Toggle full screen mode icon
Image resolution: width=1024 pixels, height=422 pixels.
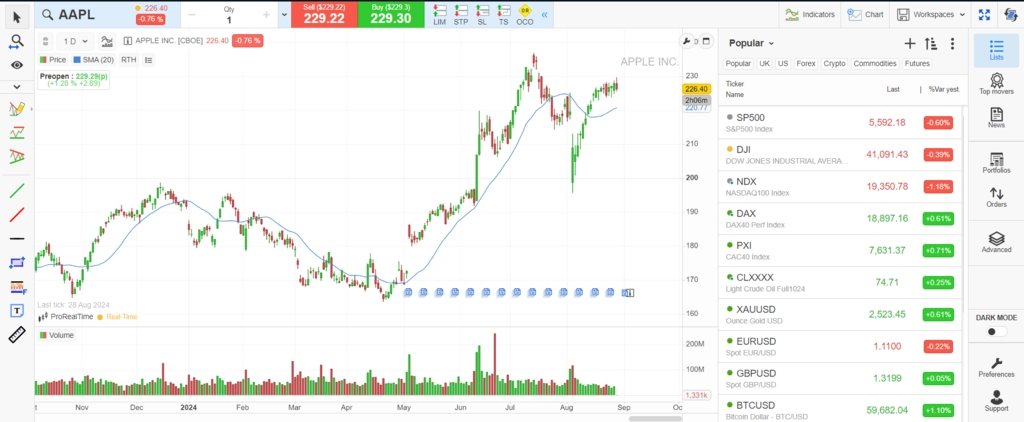(984, 14)
